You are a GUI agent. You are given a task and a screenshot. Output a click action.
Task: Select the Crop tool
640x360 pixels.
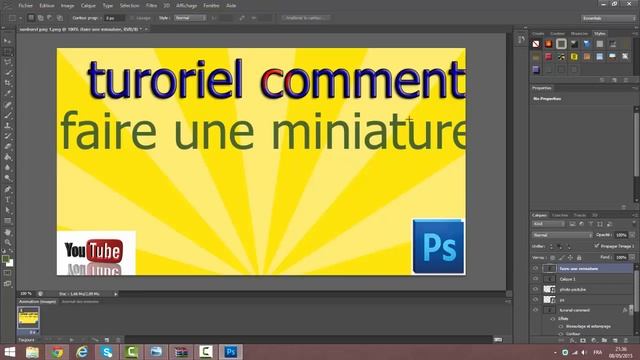7,83
